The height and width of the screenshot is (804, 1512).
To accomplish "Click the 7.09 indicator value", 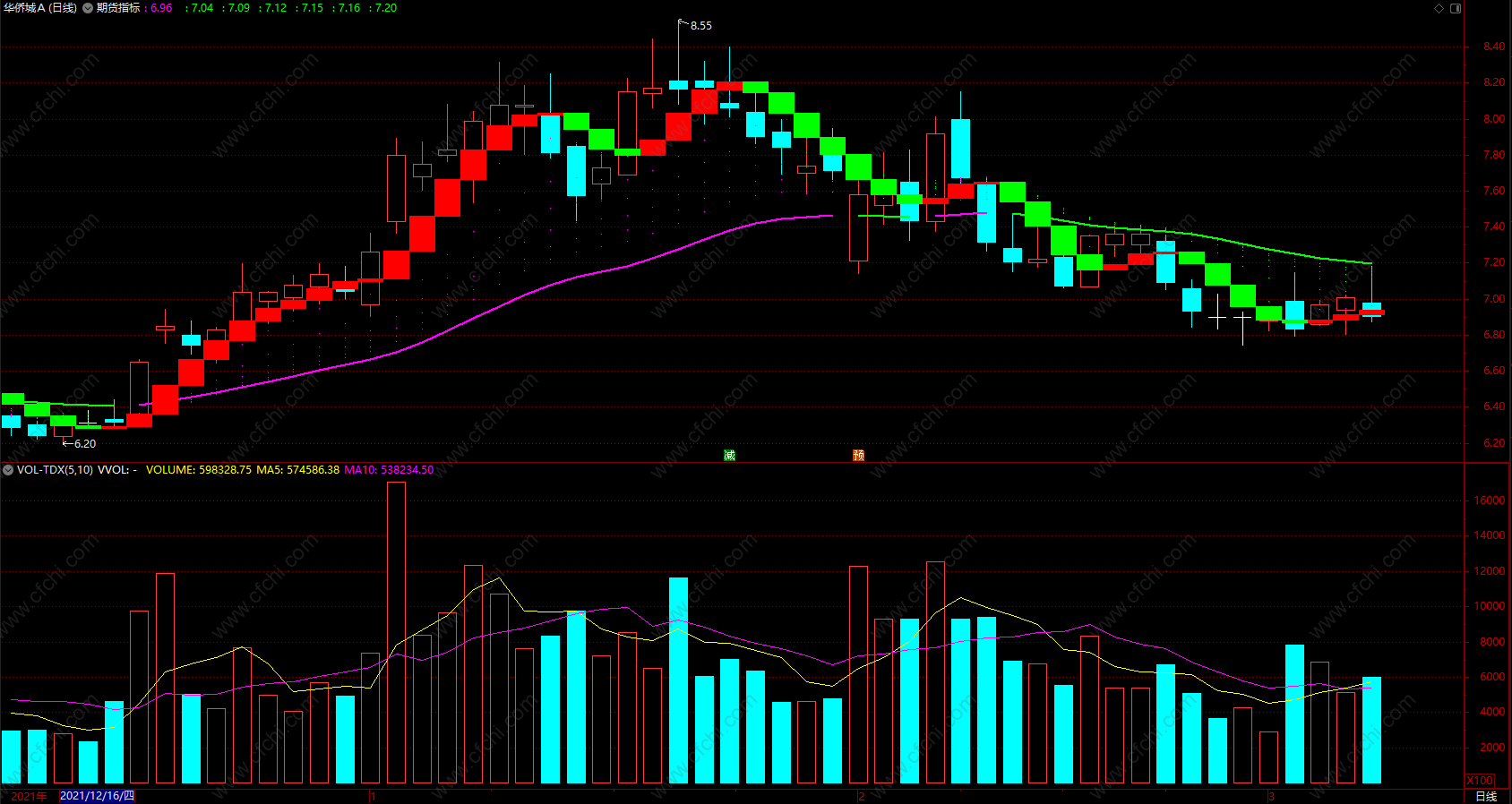I will pos(239,8).
